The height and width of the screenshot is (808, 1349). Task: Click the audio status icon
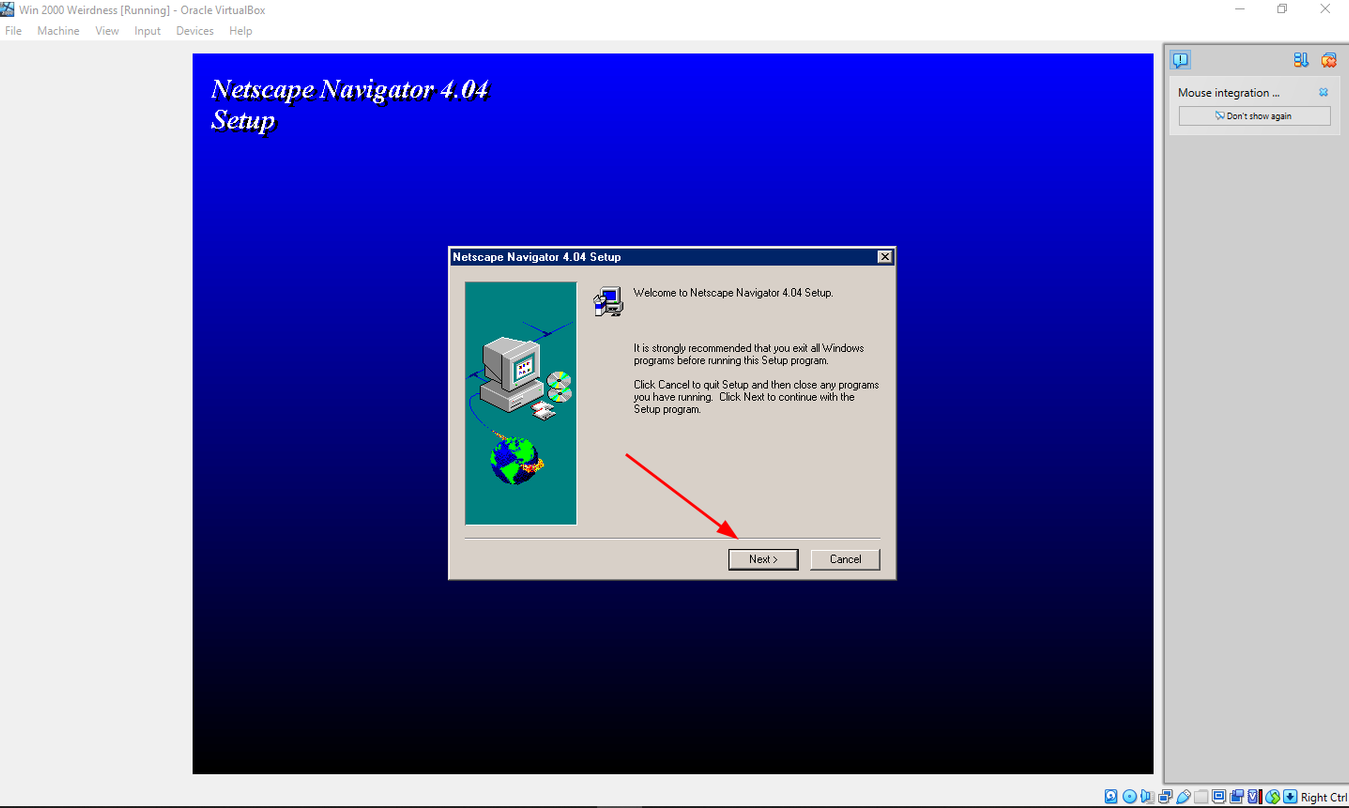tap(1147, 797)
